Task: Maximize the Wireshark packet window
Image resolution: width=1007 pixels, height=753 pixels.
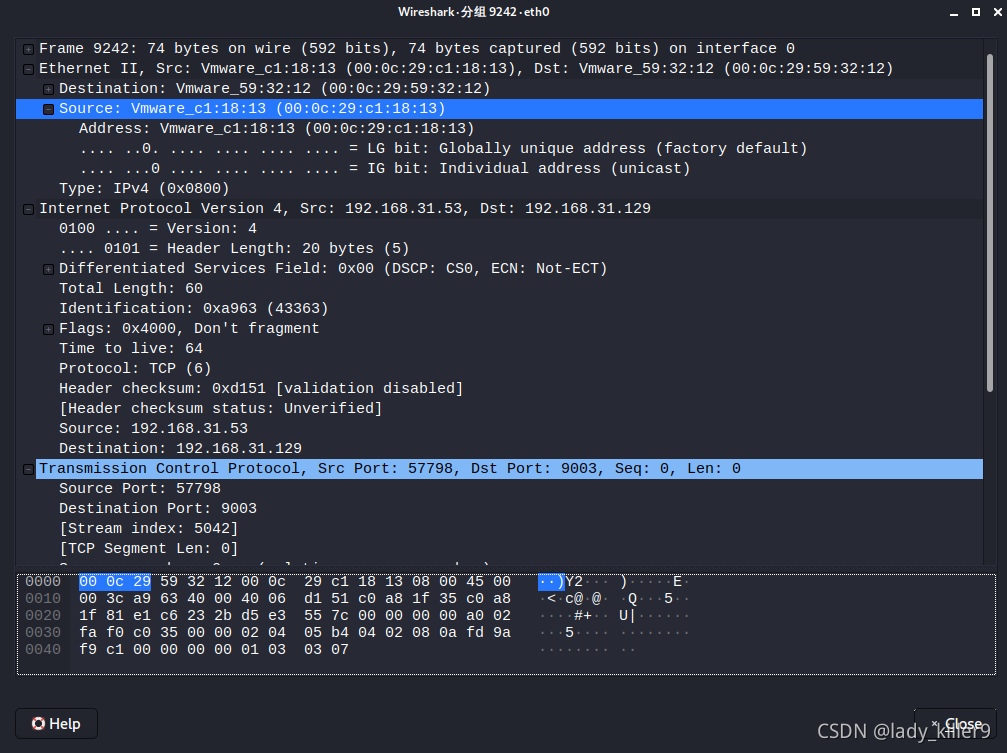Action: tap(976, 12)
